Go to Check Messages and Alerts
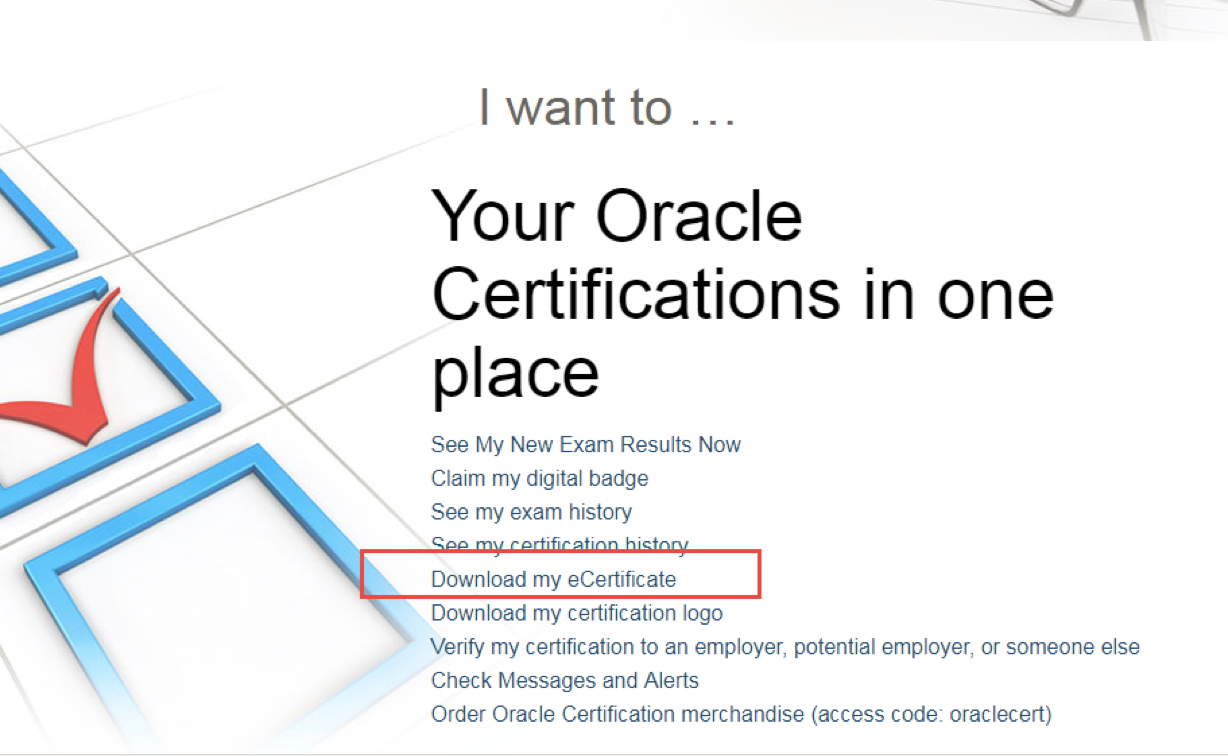Screen dimensions: 1228x756 [x=565, y=681]
